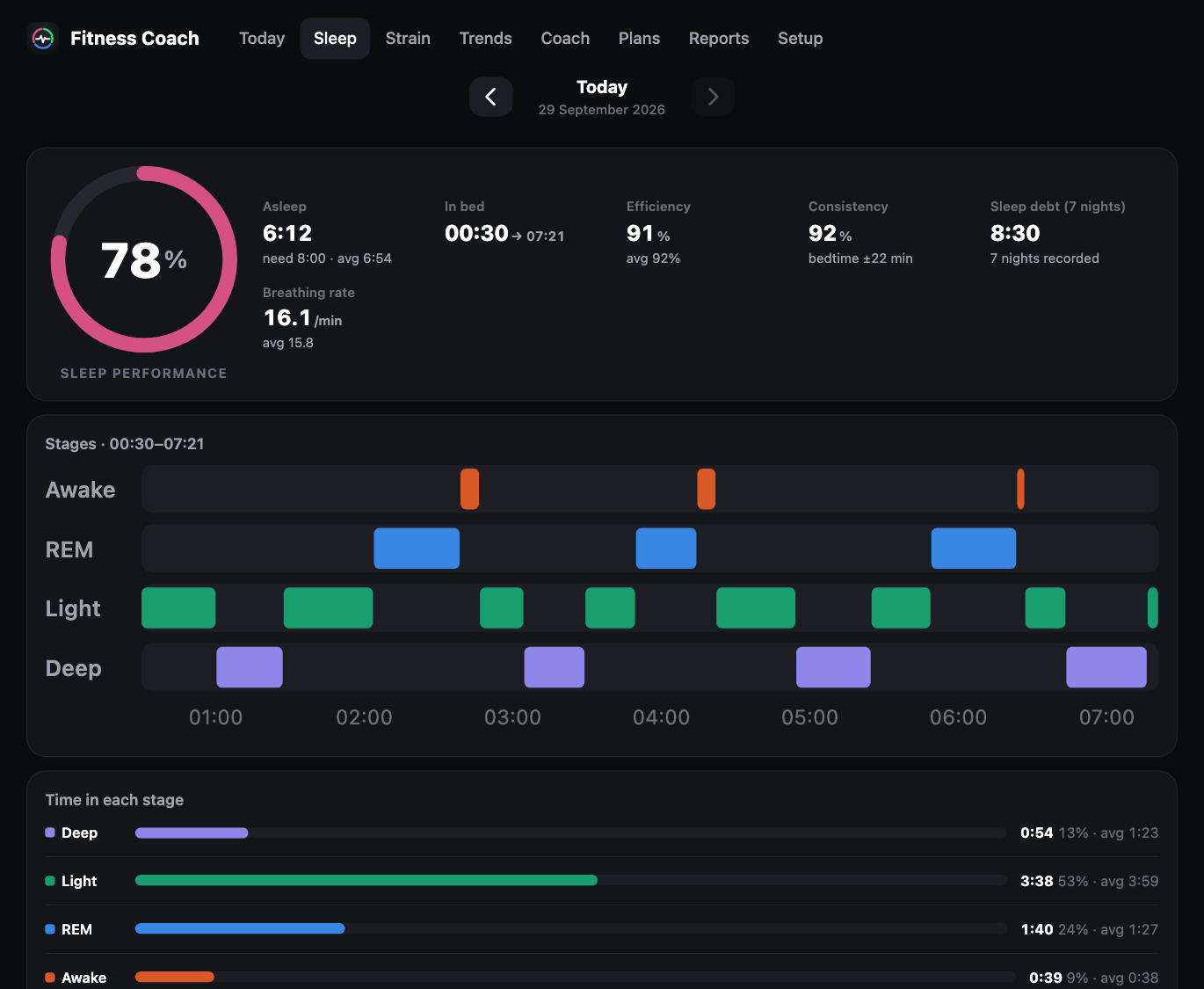Click the 78% sleep performance ring
The height and width of the screenshot is (989, 1204).
click(x=144, y=259)
